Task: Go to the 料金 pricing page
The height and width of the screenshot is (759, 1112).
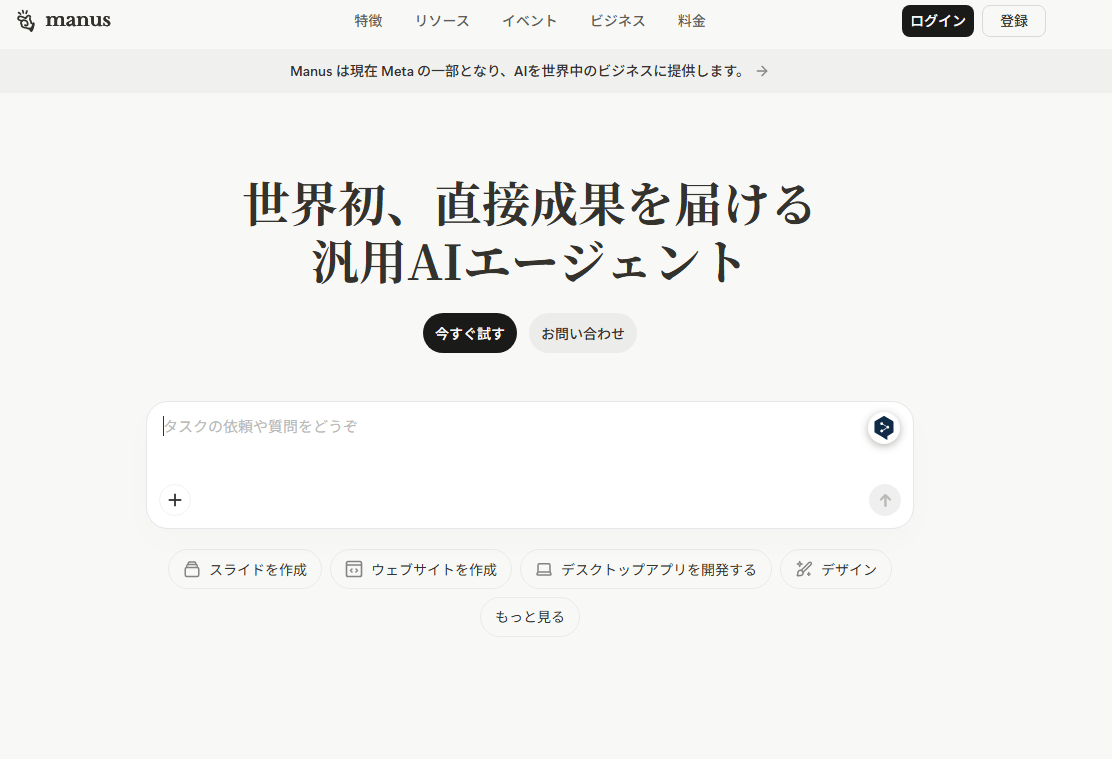Action: (691, 21)
